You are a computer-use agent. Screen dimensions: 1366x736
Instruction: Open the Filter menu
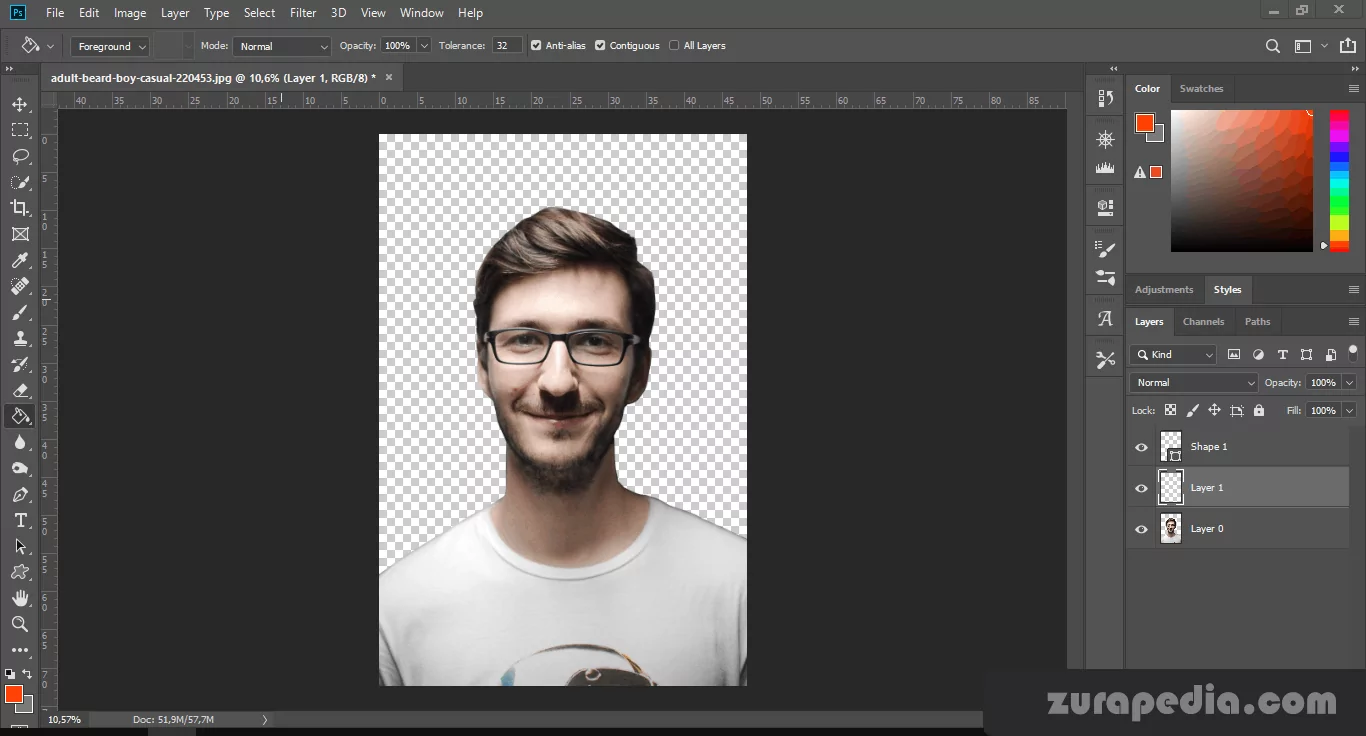[302, 13]
